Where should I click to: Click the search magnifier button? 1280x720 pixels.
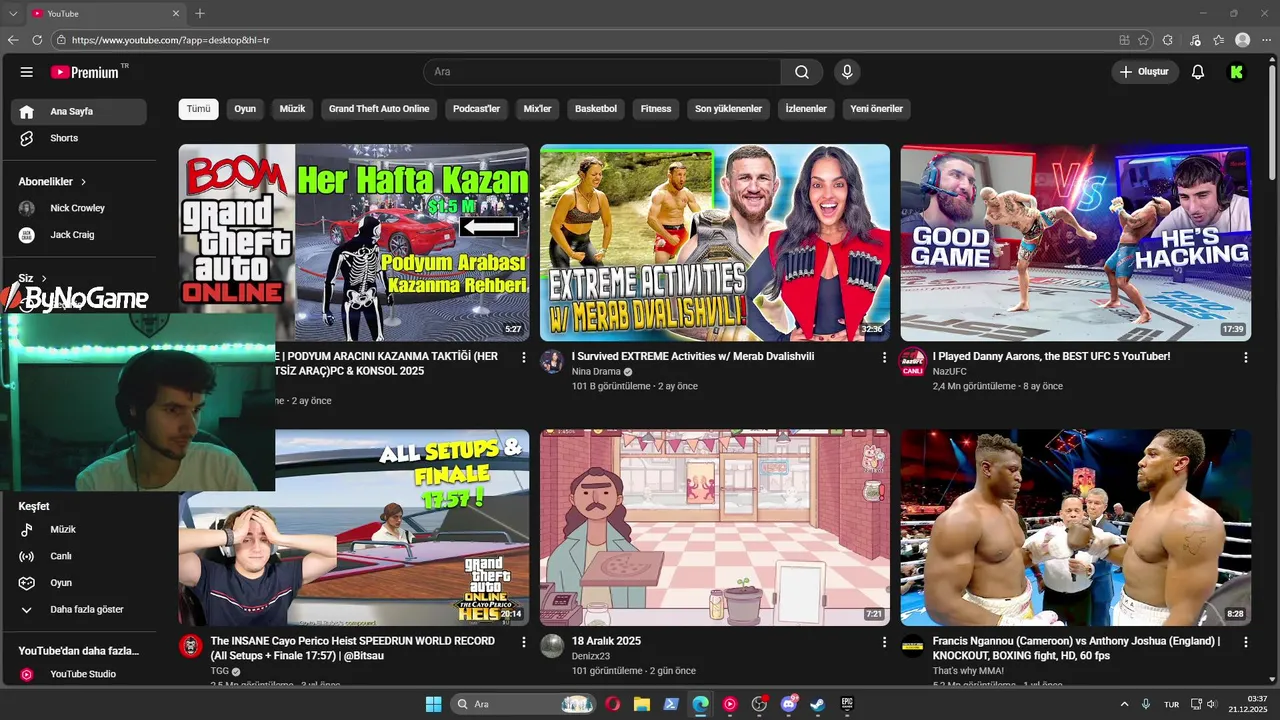point(802,72)
